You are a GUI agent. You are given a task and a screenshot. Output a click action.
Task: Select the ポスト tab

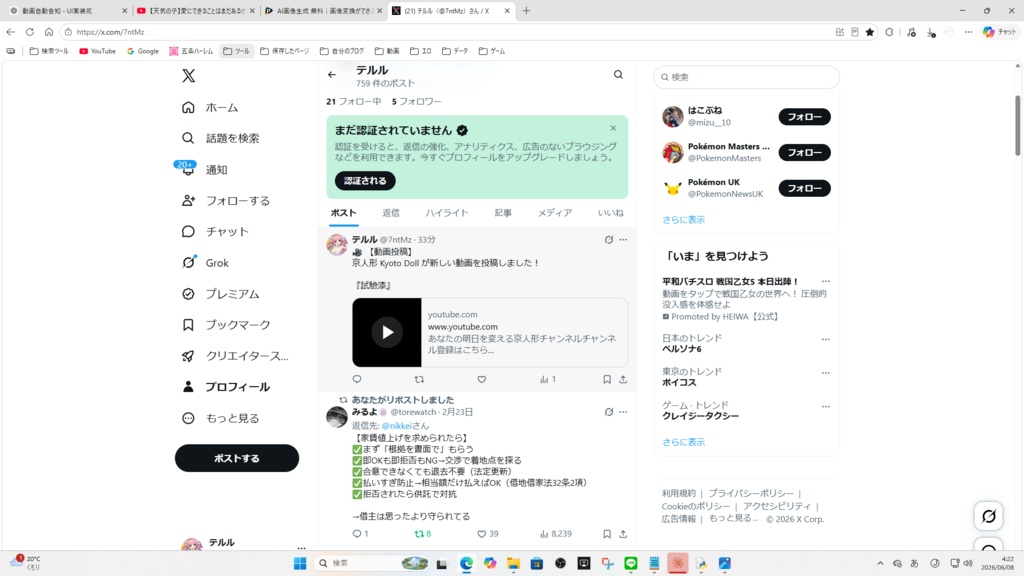coord(343,213)
